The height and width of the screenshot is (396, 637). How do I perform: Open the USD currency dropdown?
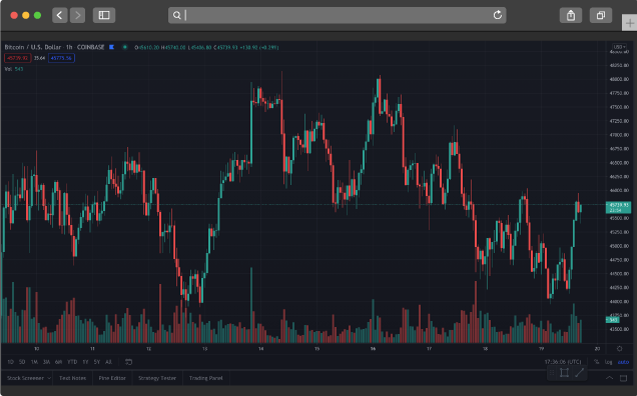pos(619,47)
